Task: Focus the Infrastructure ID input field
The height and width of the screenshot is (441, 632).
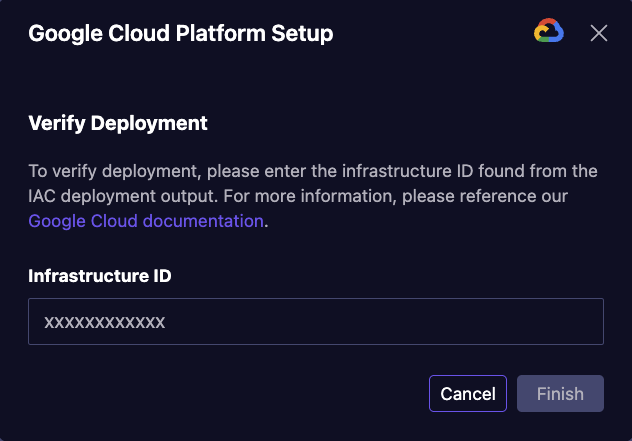Action: click(x=316, y=321)
